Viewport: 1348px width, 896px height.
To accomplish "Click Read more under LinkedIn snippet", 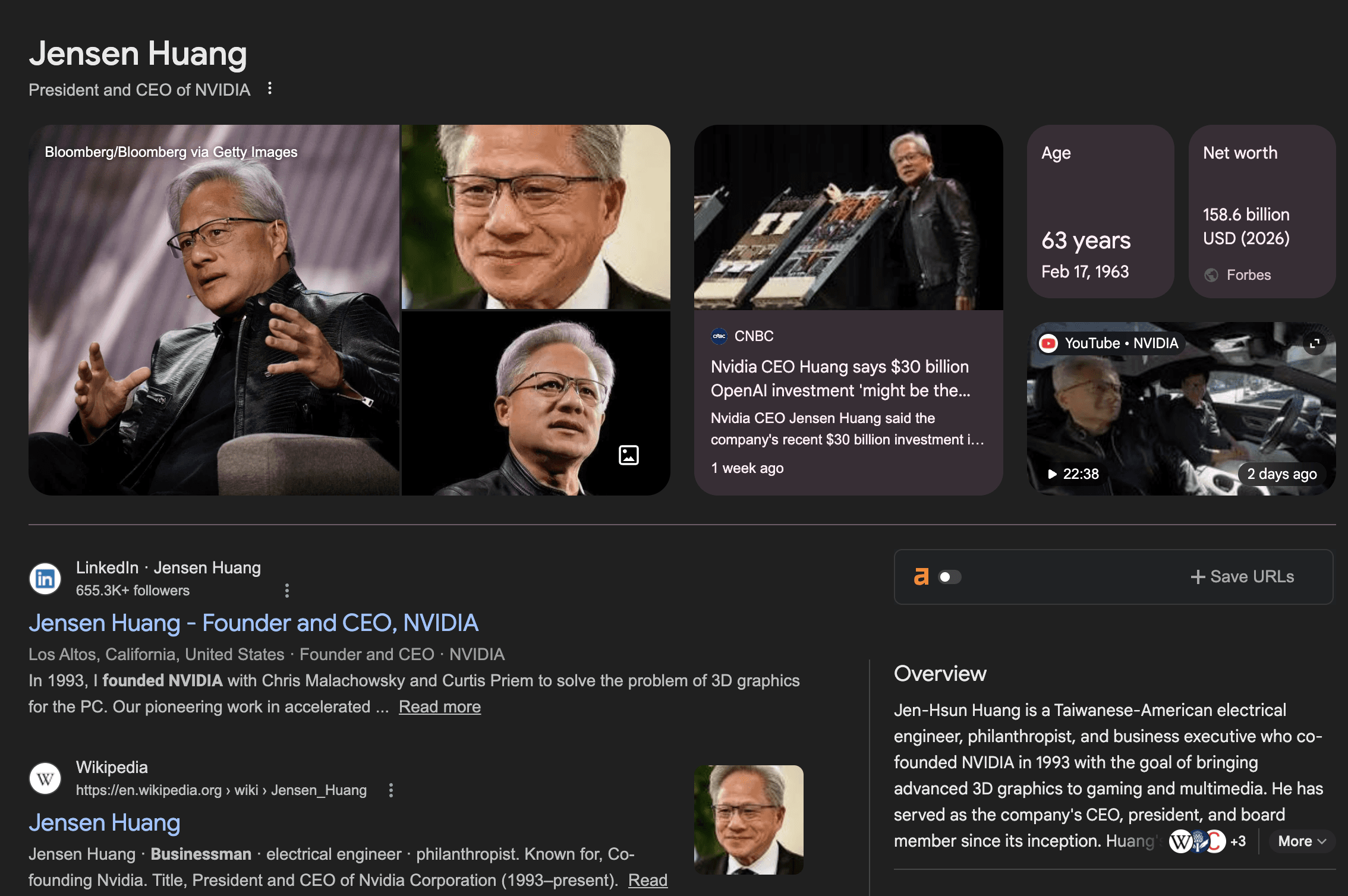I will click(x=439, y=707).
